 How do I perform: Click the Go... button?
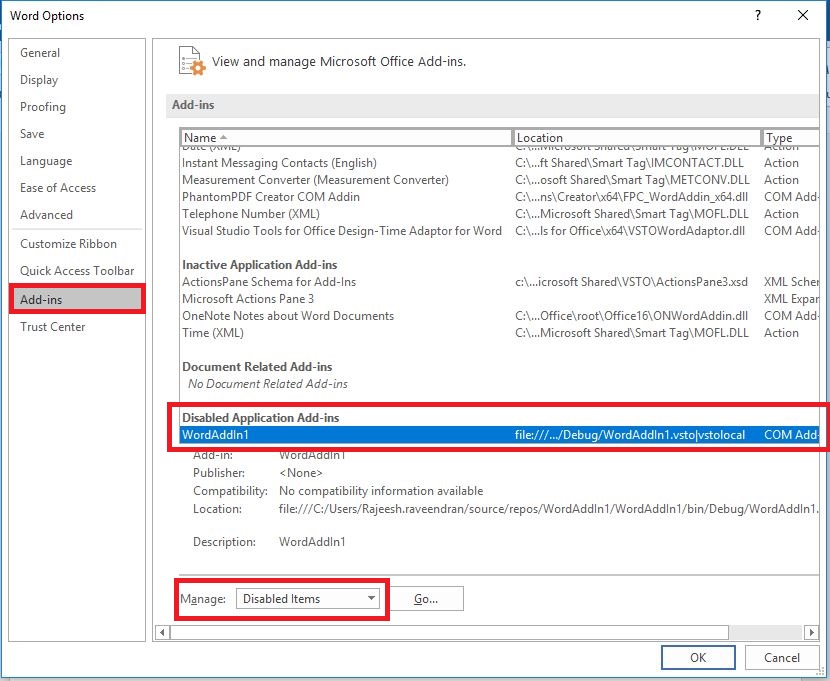tap(426, 599)
